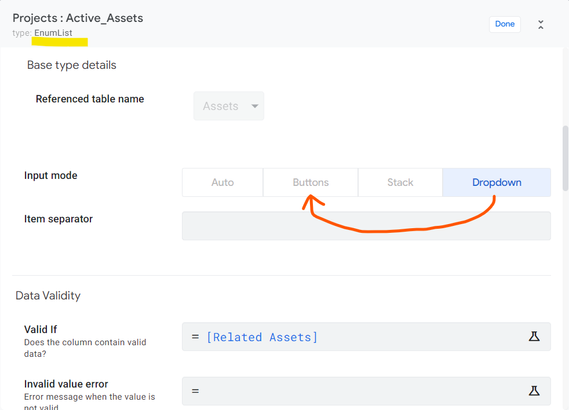Screen dimensions: 569x410
Task: Select Stack input mode
Action: click(400, 182)
